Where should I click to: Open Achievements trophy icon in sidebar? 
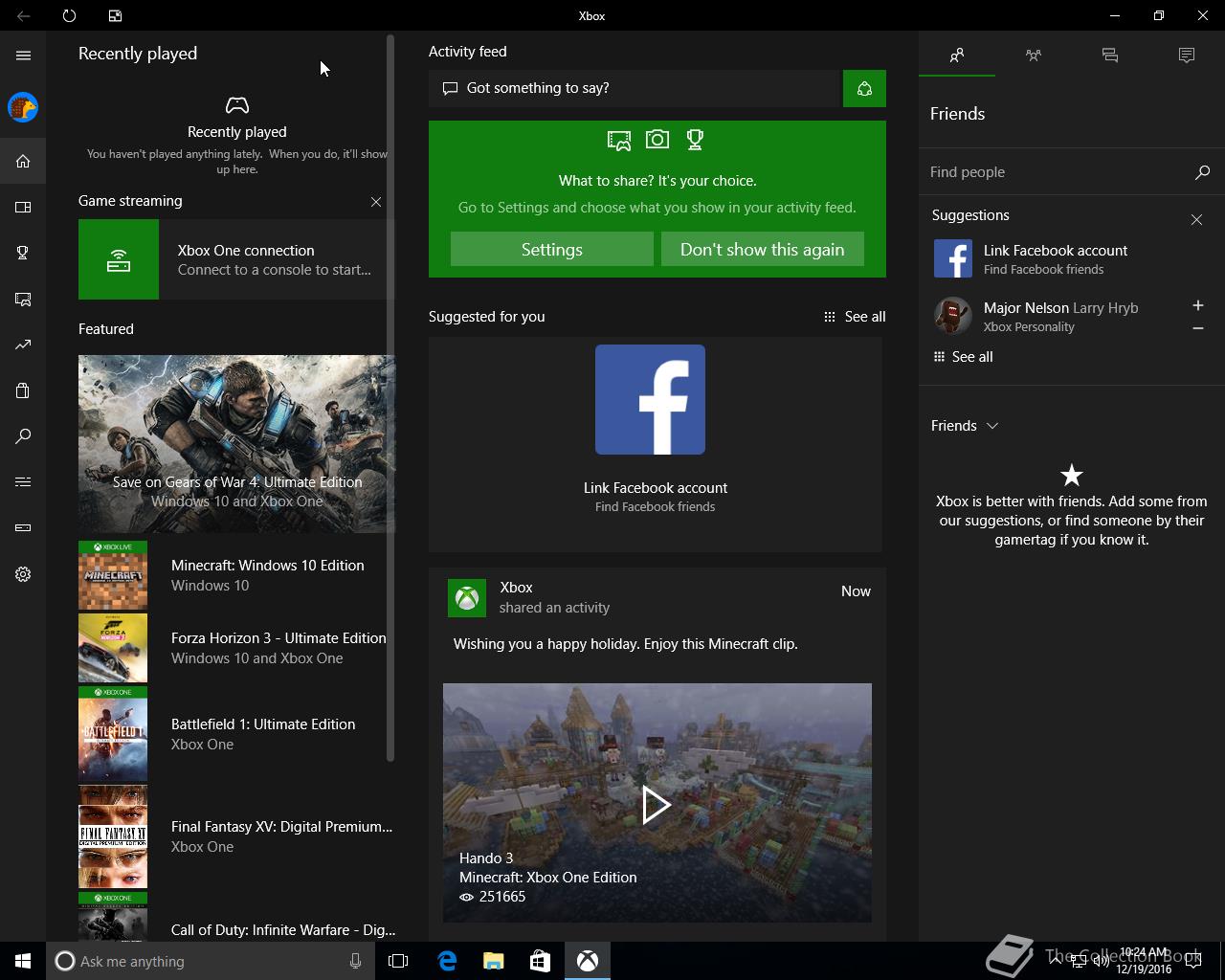tap(23, 253)
